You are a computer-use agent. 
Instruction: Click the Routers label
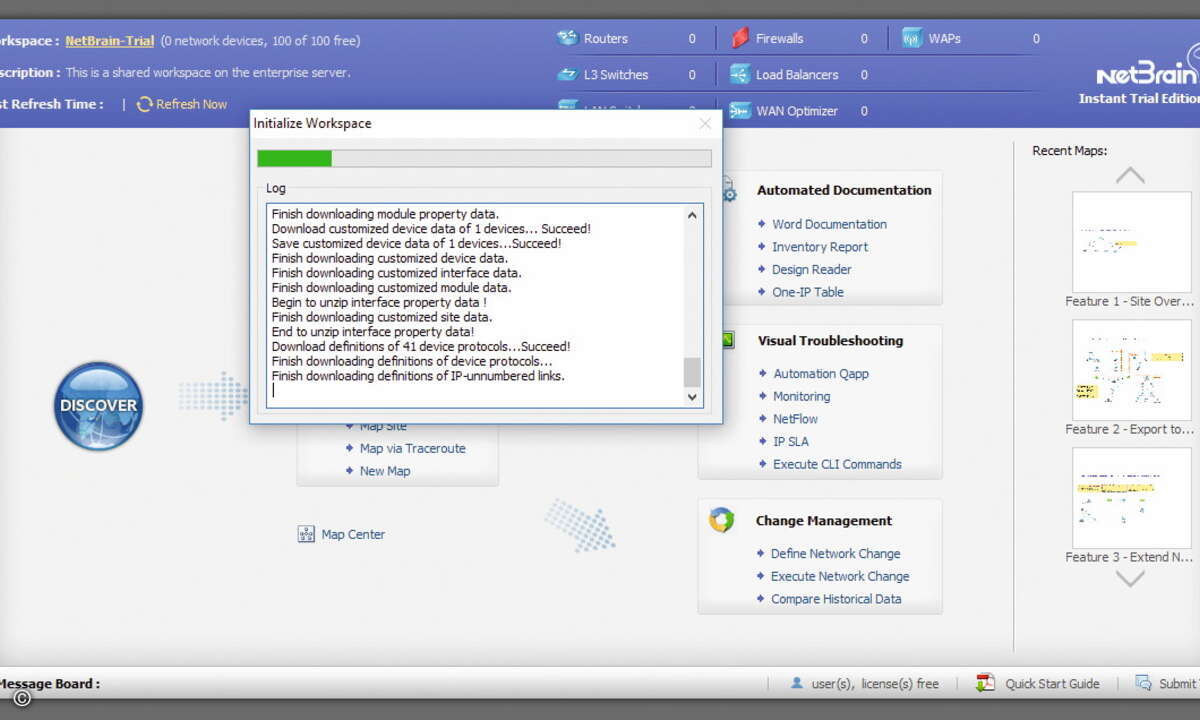606,39
